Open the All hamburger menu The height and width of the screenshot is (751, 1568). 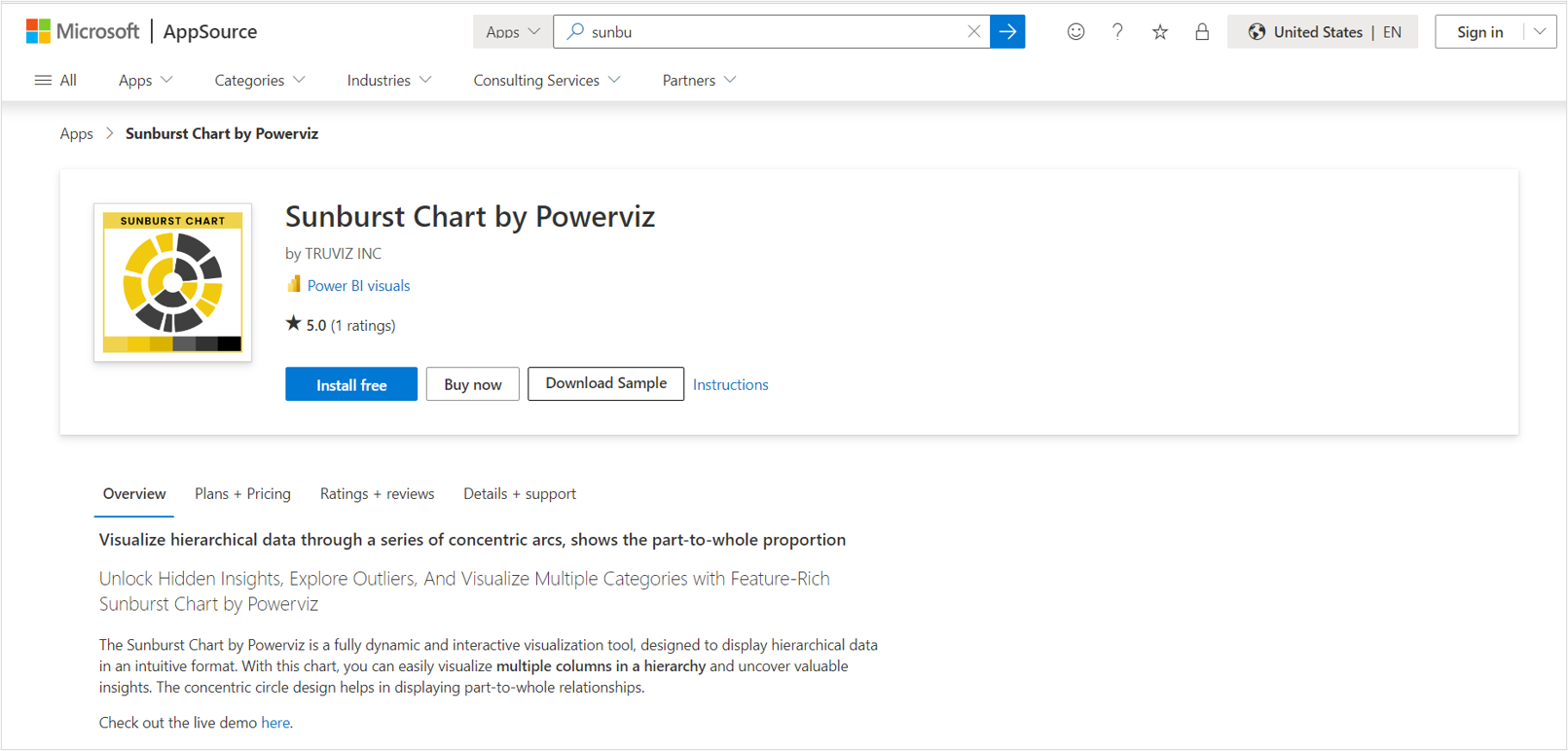coord(55,81)
